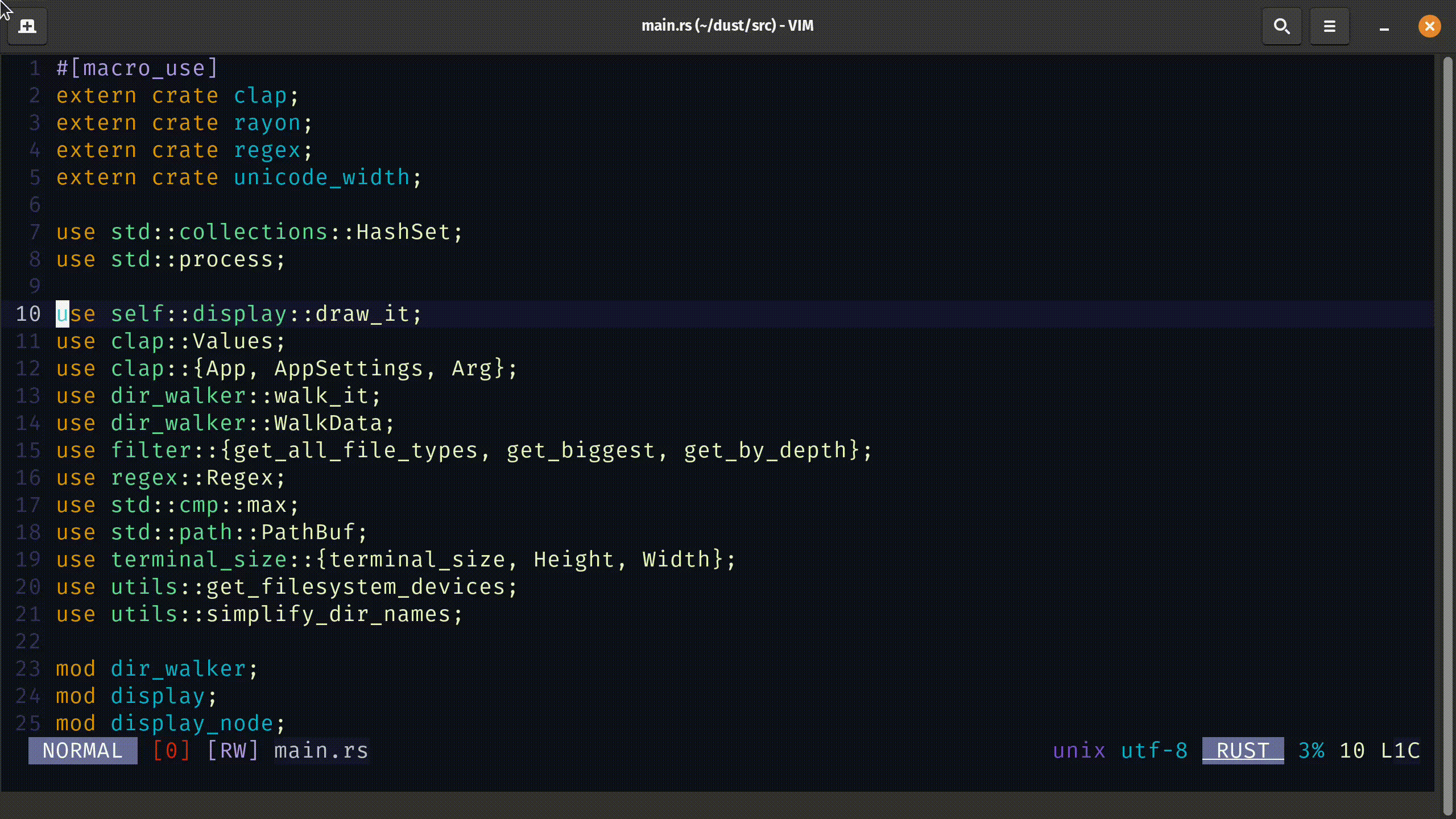Click the 3% scroll percentage indicator

(x=1312, y=750)
